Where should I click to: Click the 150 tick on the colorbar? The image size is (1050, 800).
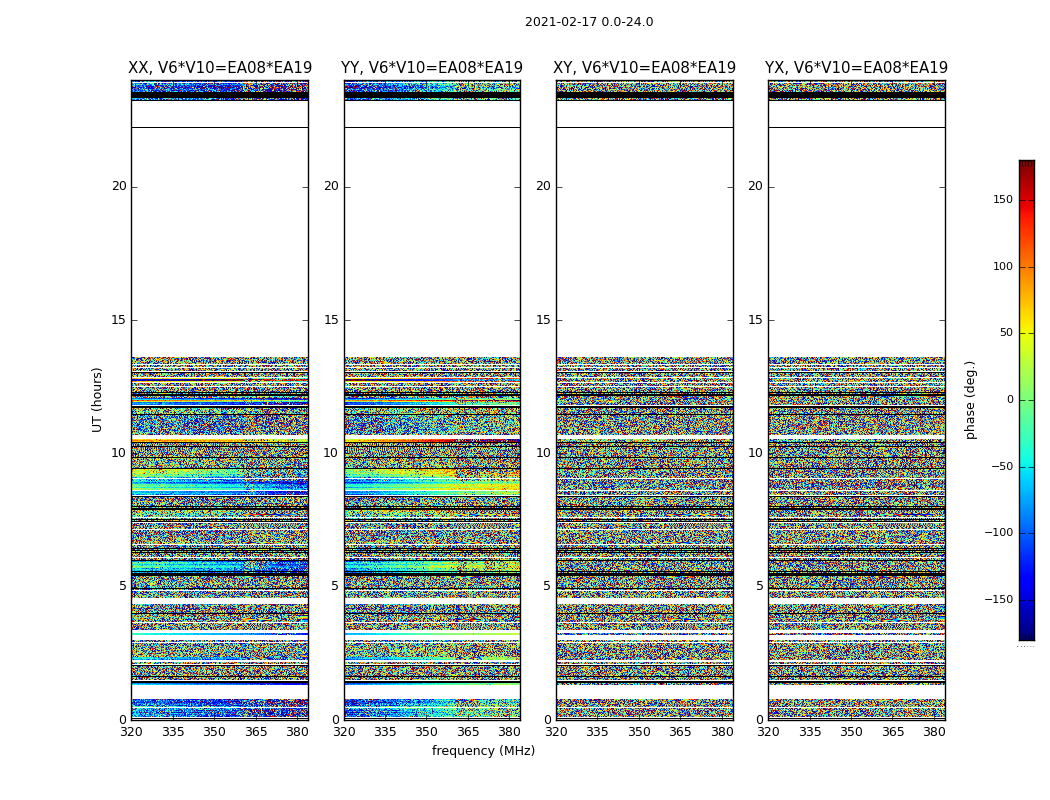coord(1003,199)
